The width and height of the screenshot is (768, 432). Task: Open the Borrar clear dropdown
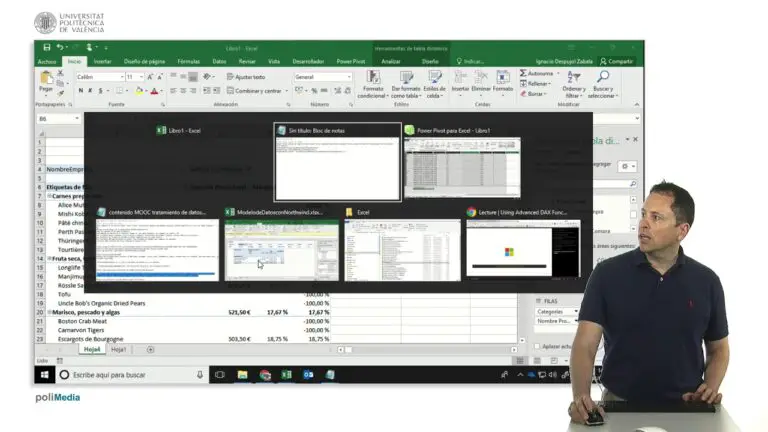click(533, 94)
